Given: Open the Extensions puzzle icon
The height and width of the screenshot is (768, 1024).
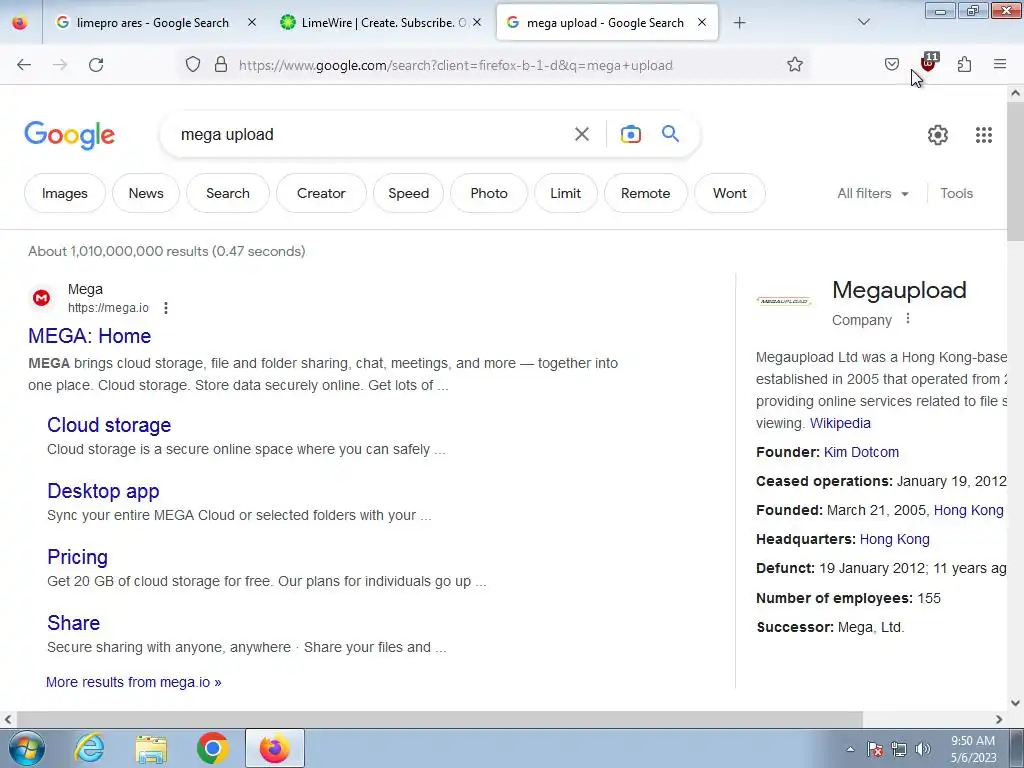Looking at the screenshot, I should click(x=964, y=65).
